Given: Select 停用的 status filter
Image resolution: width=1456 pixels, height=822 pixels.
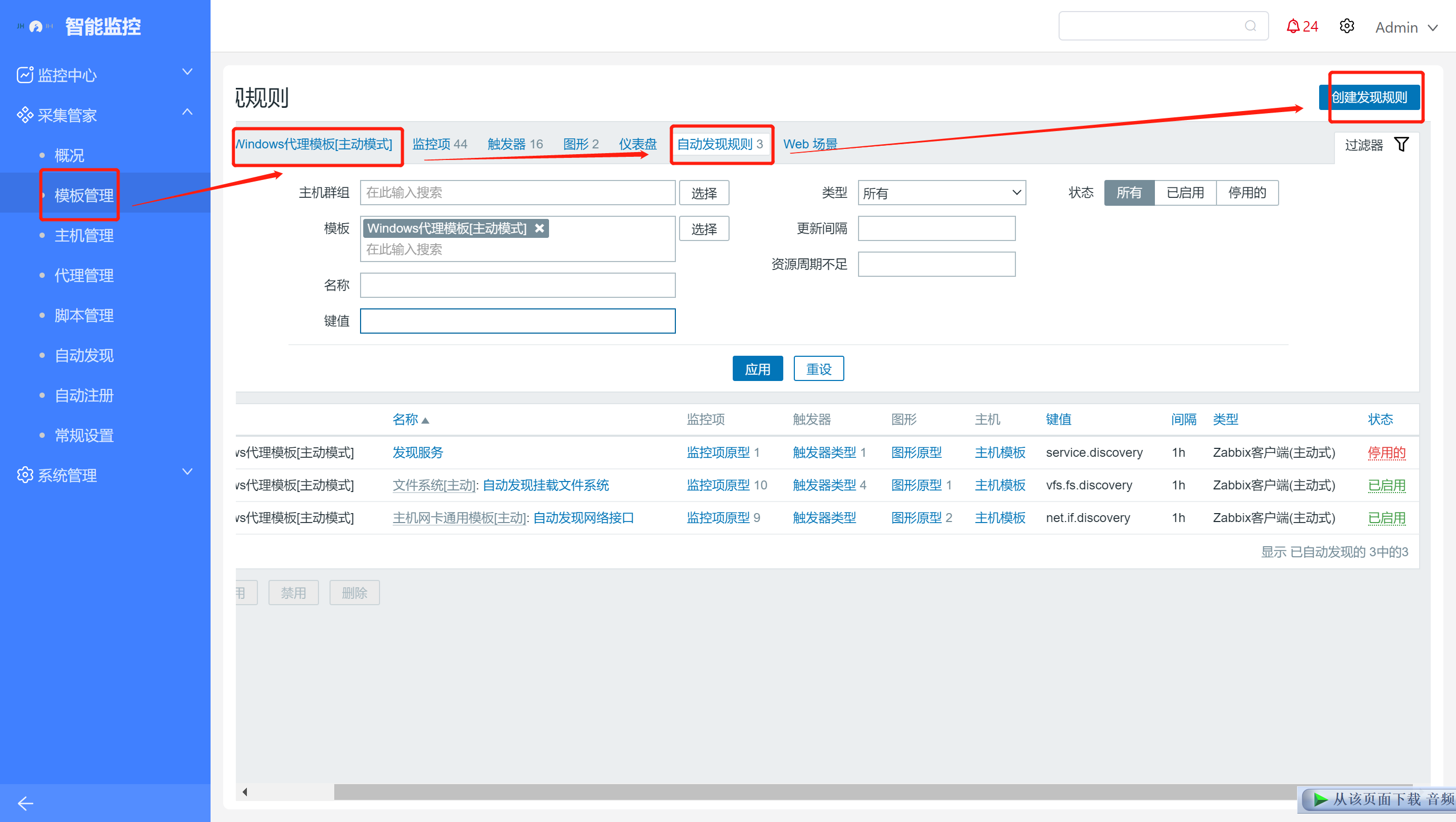Looking at the screenshot, I should pyautogui.click(x=1247, y=193).
